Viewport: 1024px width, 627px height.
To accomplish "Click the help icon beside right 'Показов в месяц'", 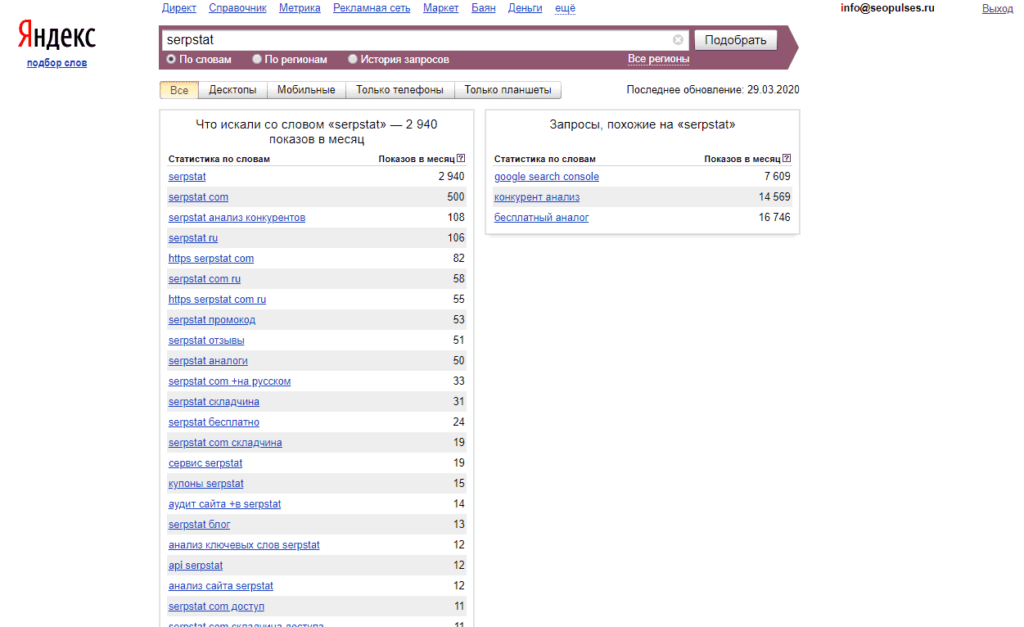I will click(x=787, y=158).
